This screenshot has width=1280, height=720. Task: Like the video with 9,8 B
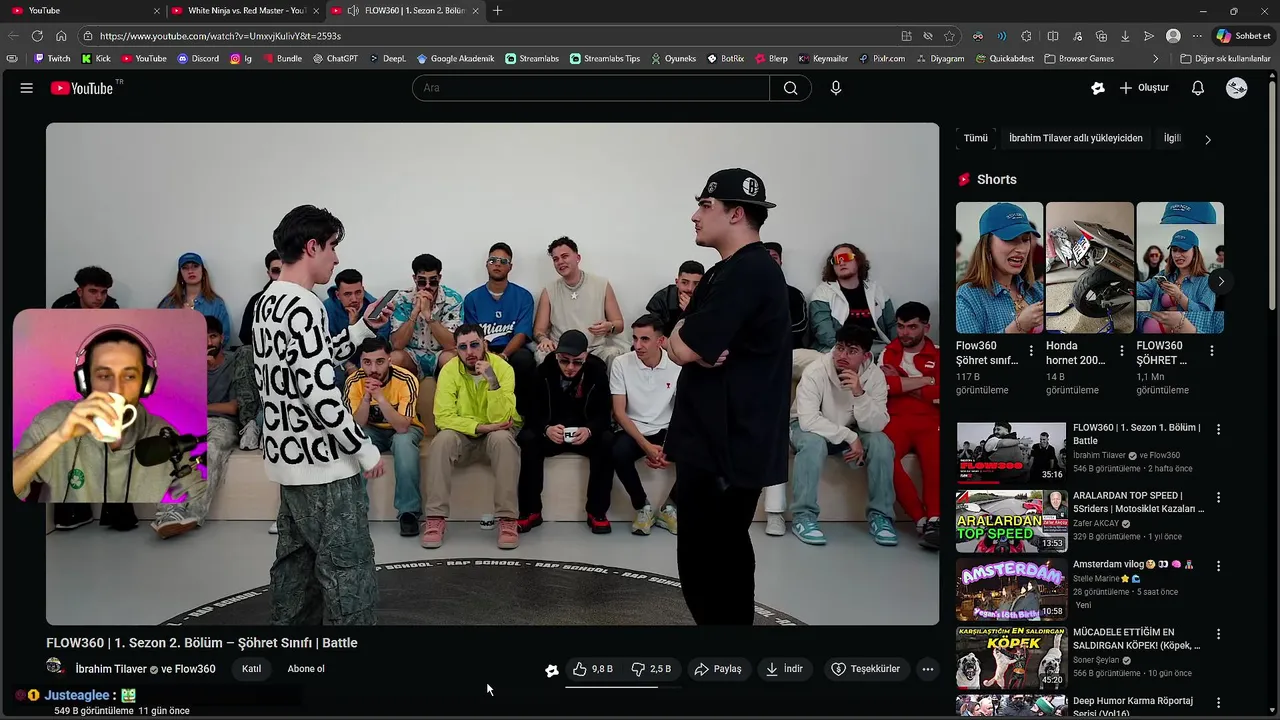click(593, 669)
